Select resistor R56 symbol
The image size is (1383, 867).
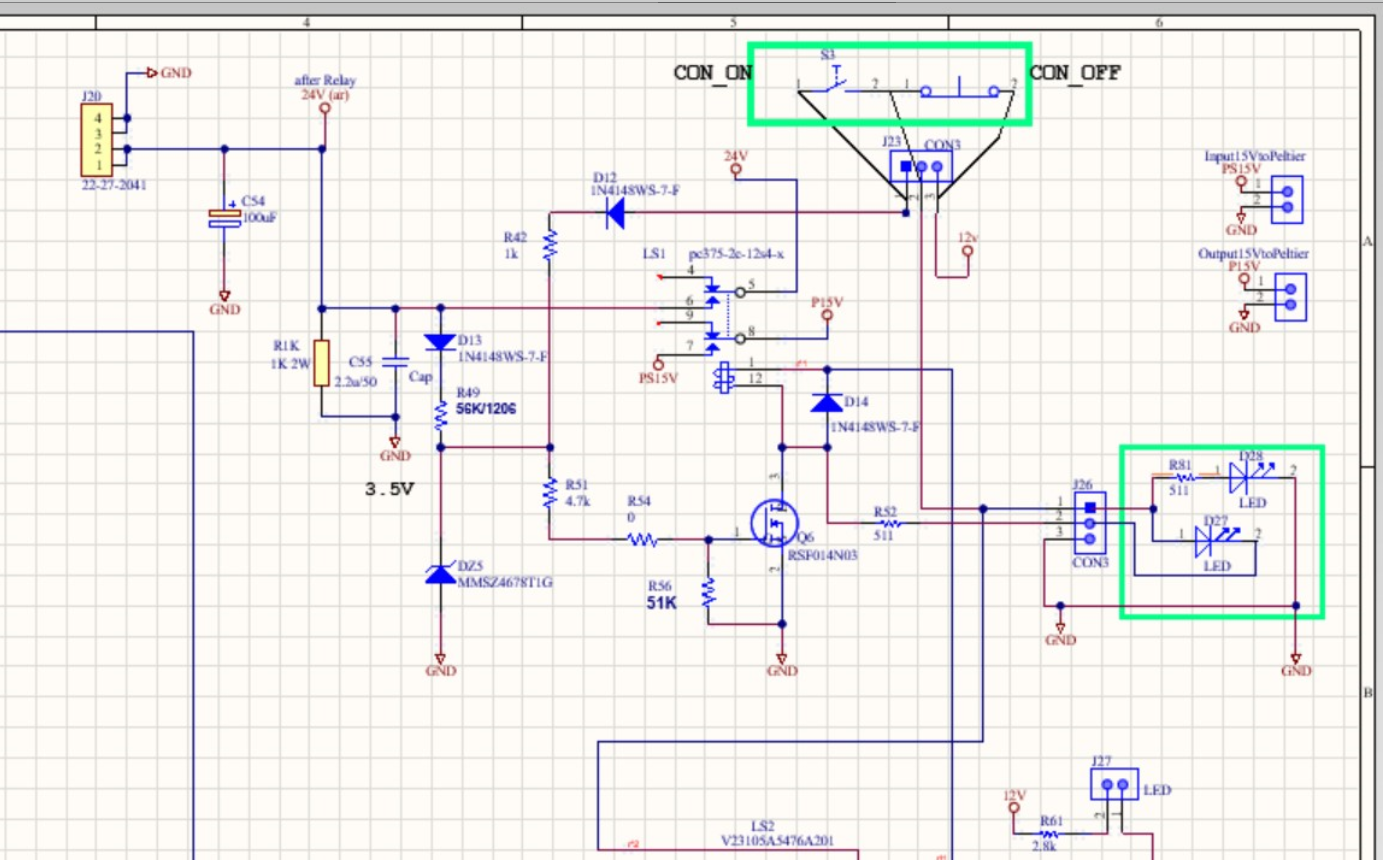pos(708,592)
